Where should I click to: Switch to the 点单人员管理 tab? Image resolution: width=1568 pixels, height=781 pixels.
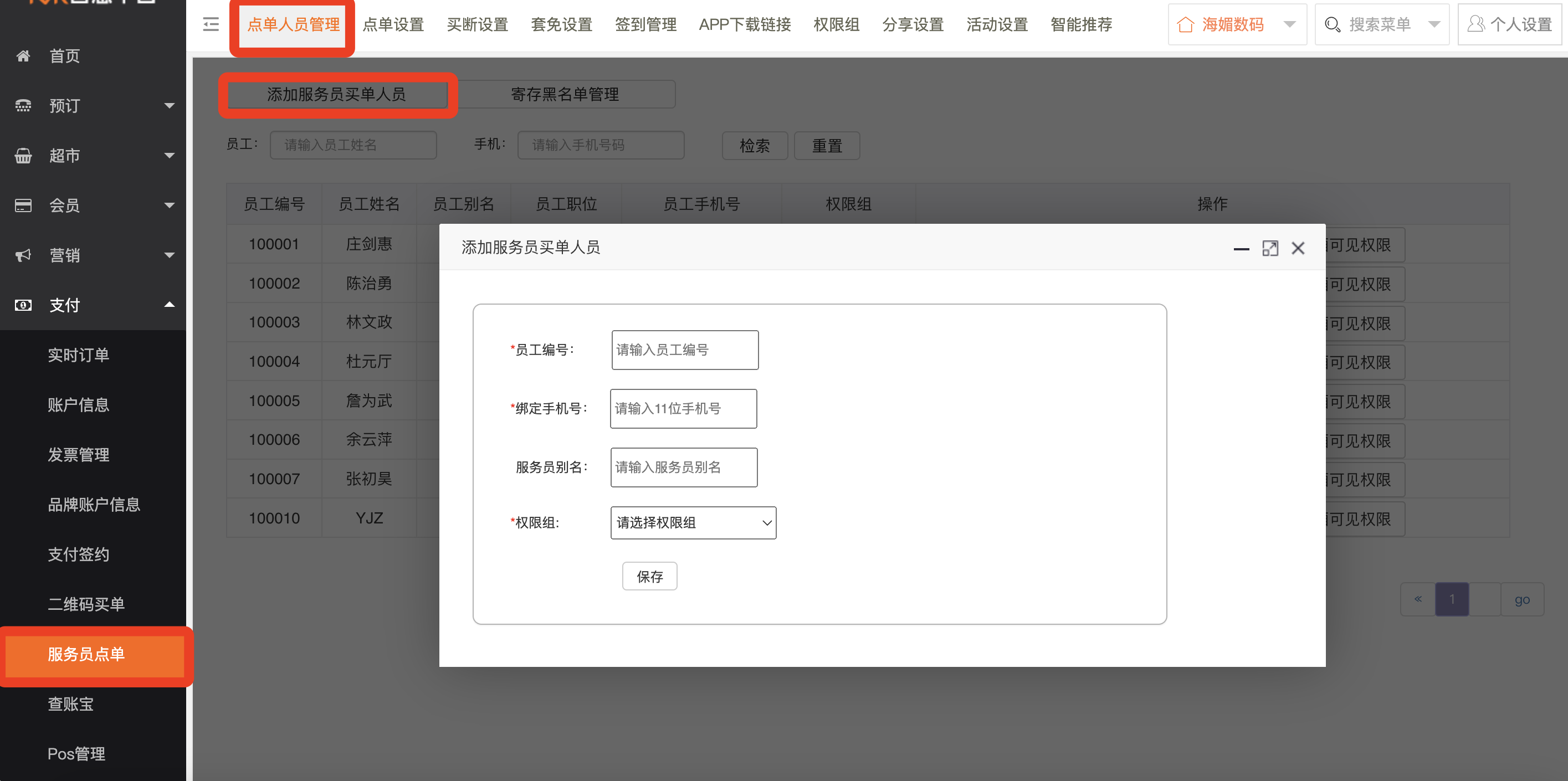coord(293,24)
